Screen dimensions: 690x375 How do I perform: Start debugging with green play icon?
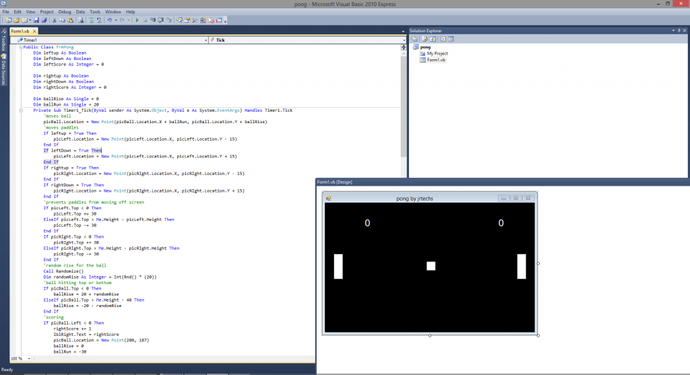click(137, 20)
